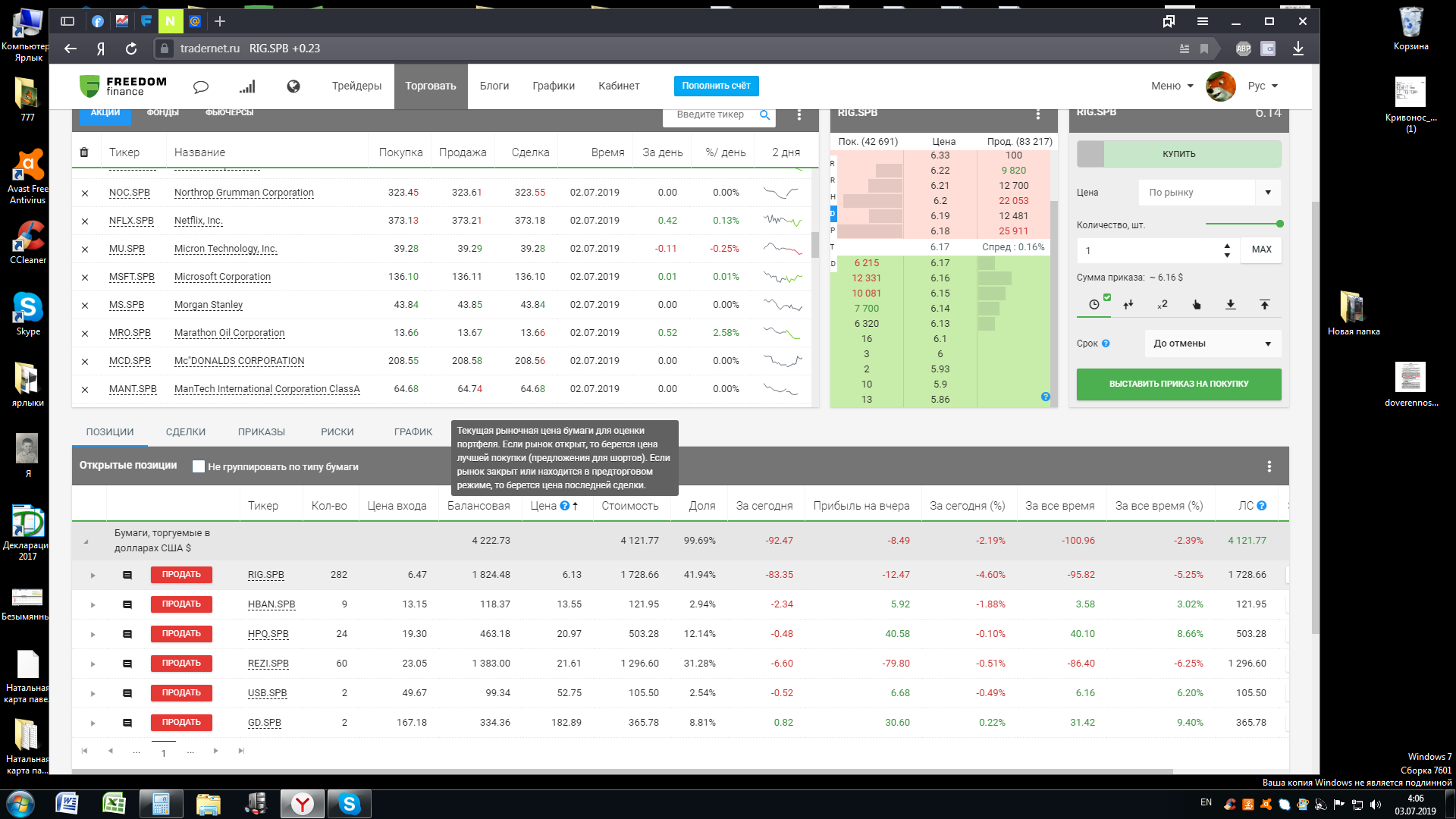The image size is (1456, 819).
Task: Click the search magnifier in ticker field
Action: pos(764,115)
